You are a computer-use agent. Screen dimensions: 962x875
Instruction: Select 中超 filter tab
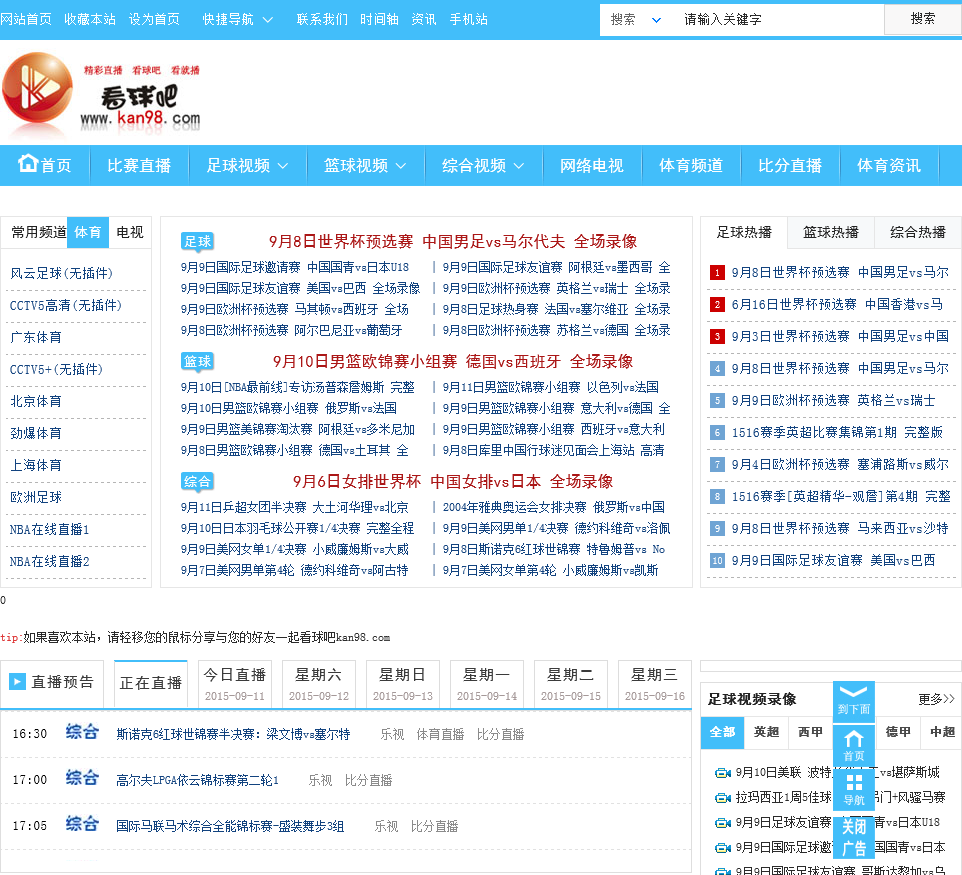[x=942, y=732]
